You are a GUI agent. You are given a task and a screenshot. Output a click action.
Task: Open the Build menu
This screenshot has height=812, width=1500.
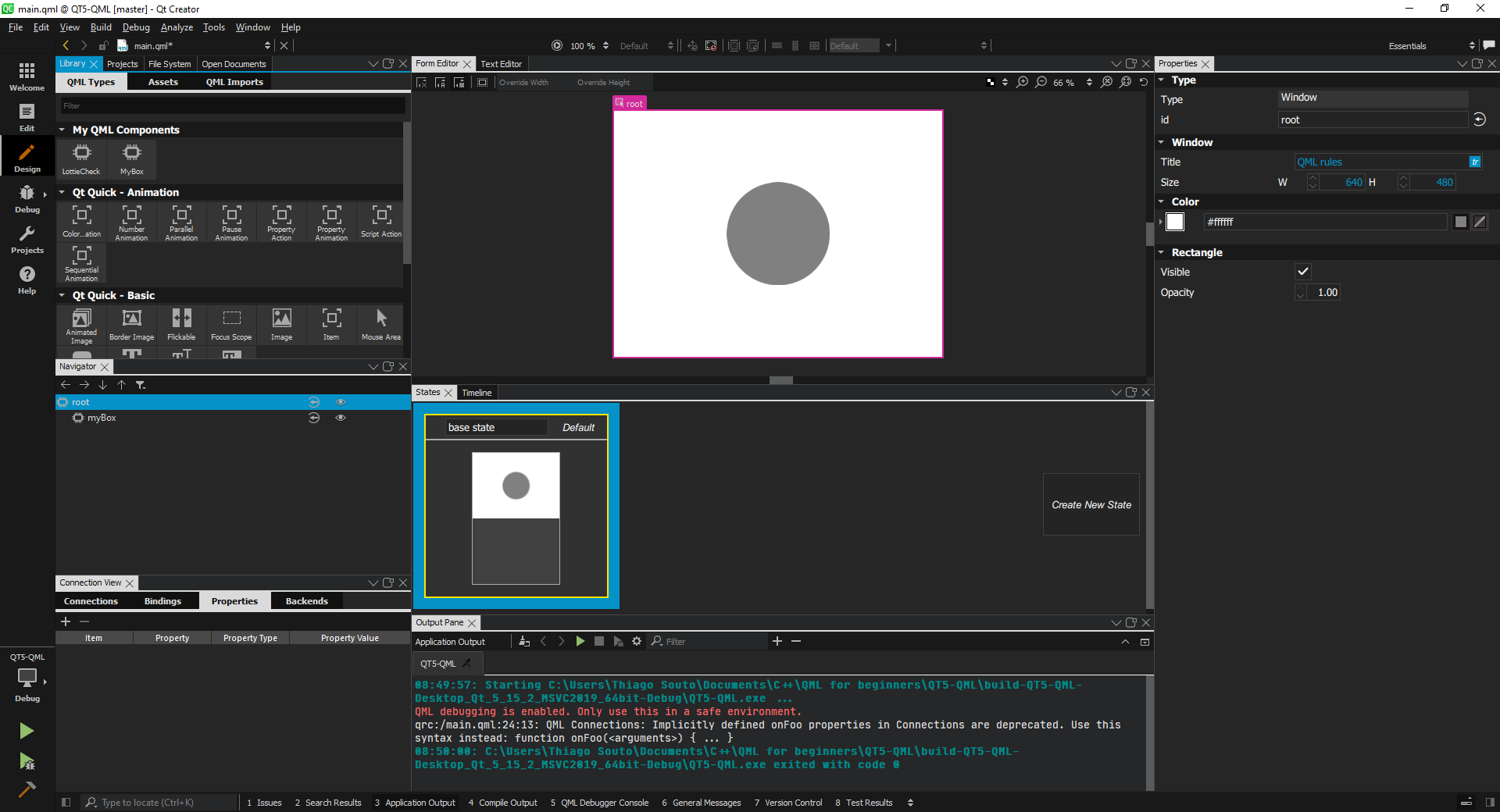pos(101,27)
